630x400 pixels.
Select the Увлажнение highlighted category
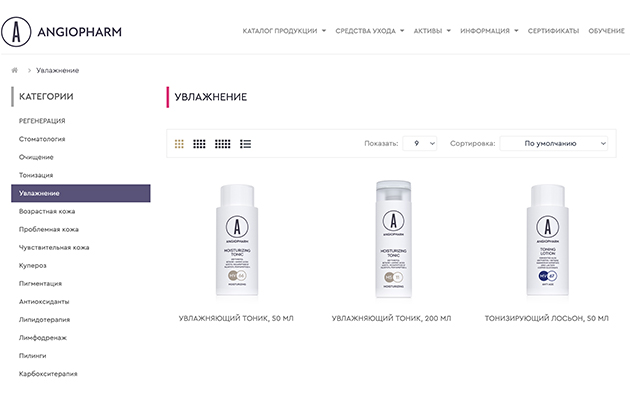coord(81,193)
